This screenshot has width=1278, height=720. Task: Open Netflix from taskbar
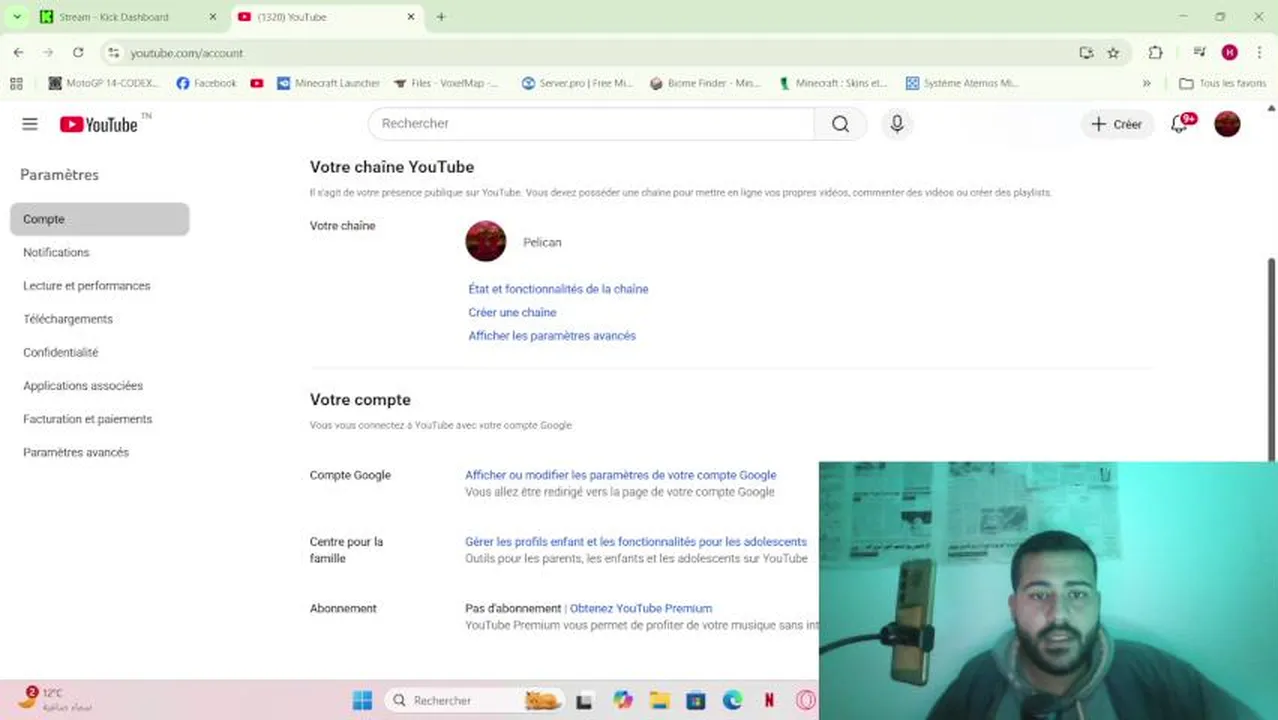pyautogui.click(x=769, y=701)
